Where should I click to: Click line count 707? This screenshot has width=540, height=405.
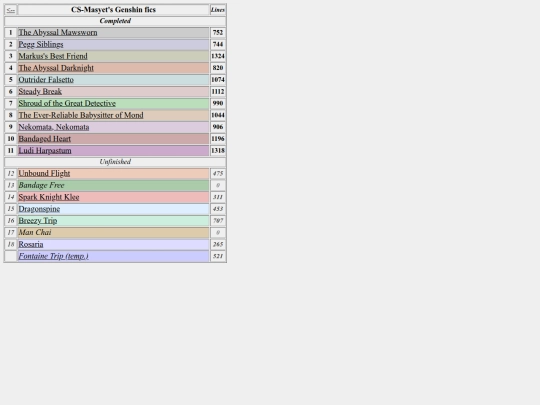(x=218, y=220)
